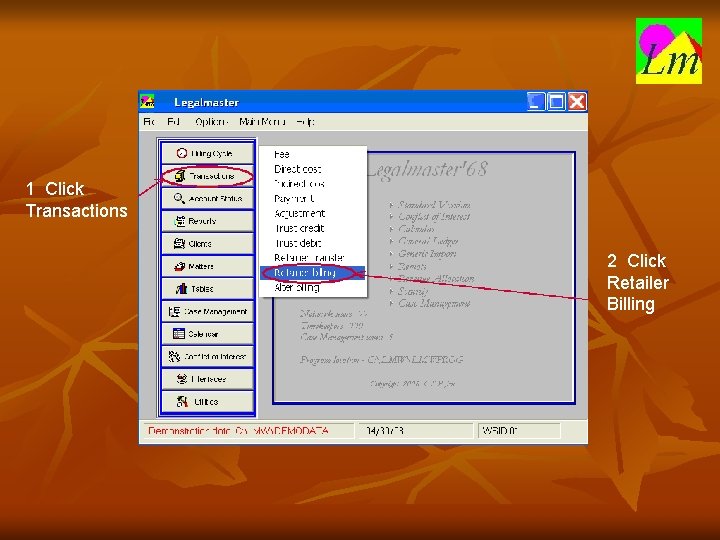The image size is (720, 540).
Task: Click the Conflict of Interest button label
Action: [x=215, y=356]
